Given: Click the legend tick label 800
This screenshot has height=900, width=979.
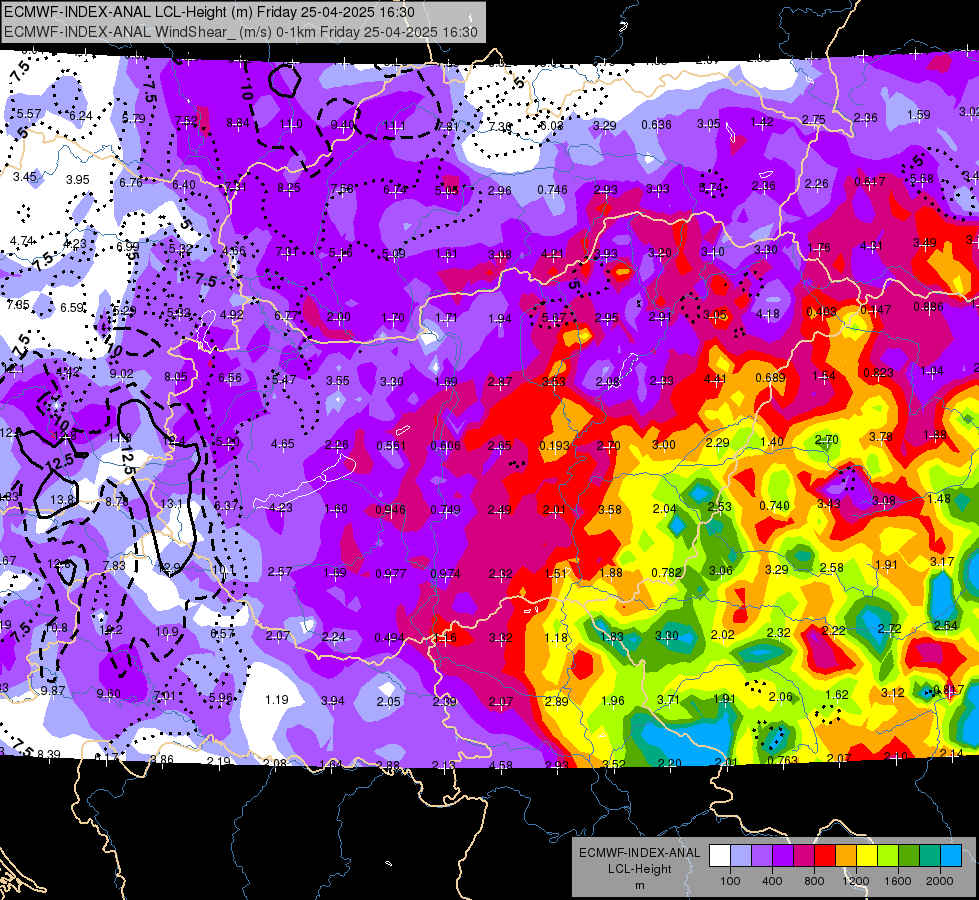Looking at the screenshot, I should pos(814,881).
